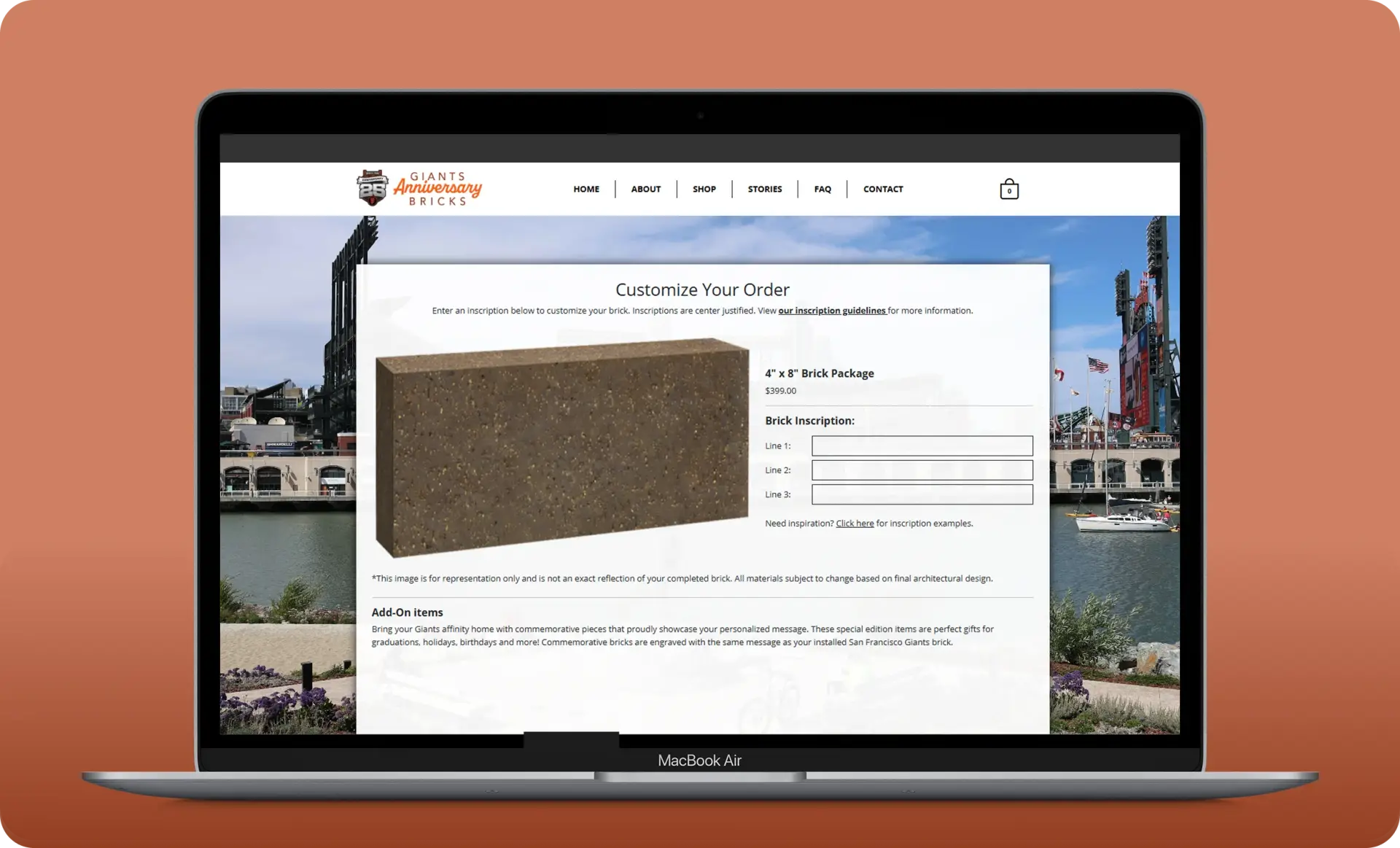Click the $399.00 price text
Screen dimensions: 1400x848
click(780, 391)
